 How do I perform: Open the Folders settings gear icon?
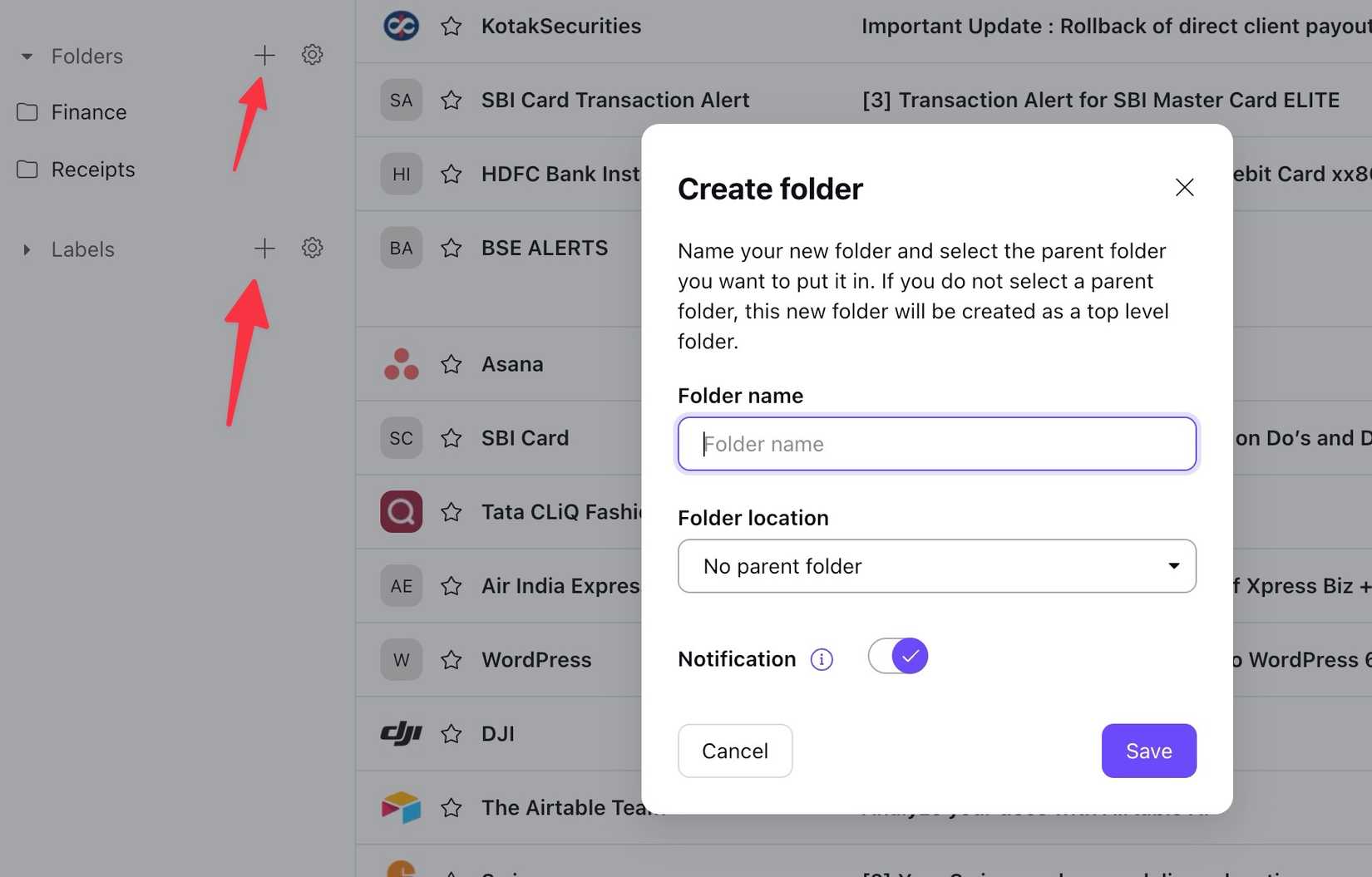(312, 55)
